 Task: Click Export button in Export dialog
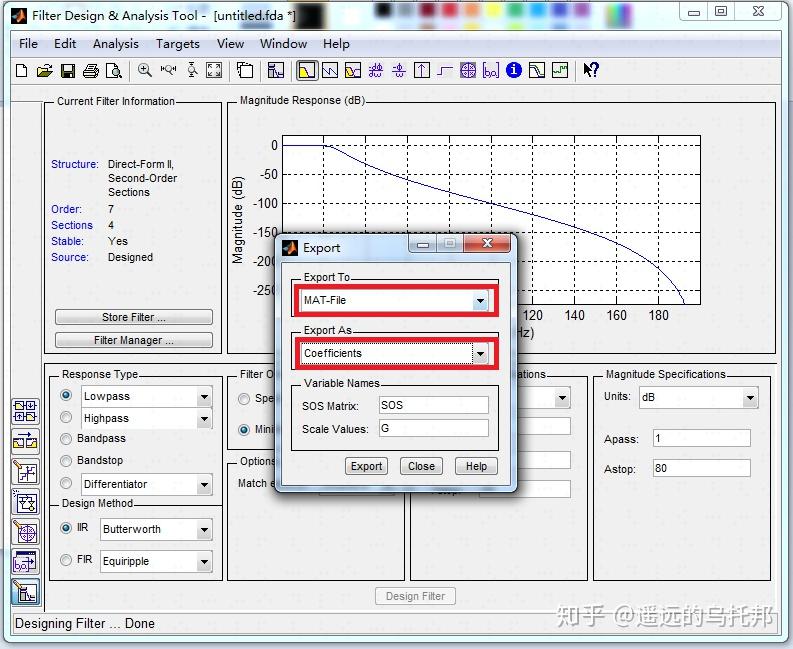[367, 466]
